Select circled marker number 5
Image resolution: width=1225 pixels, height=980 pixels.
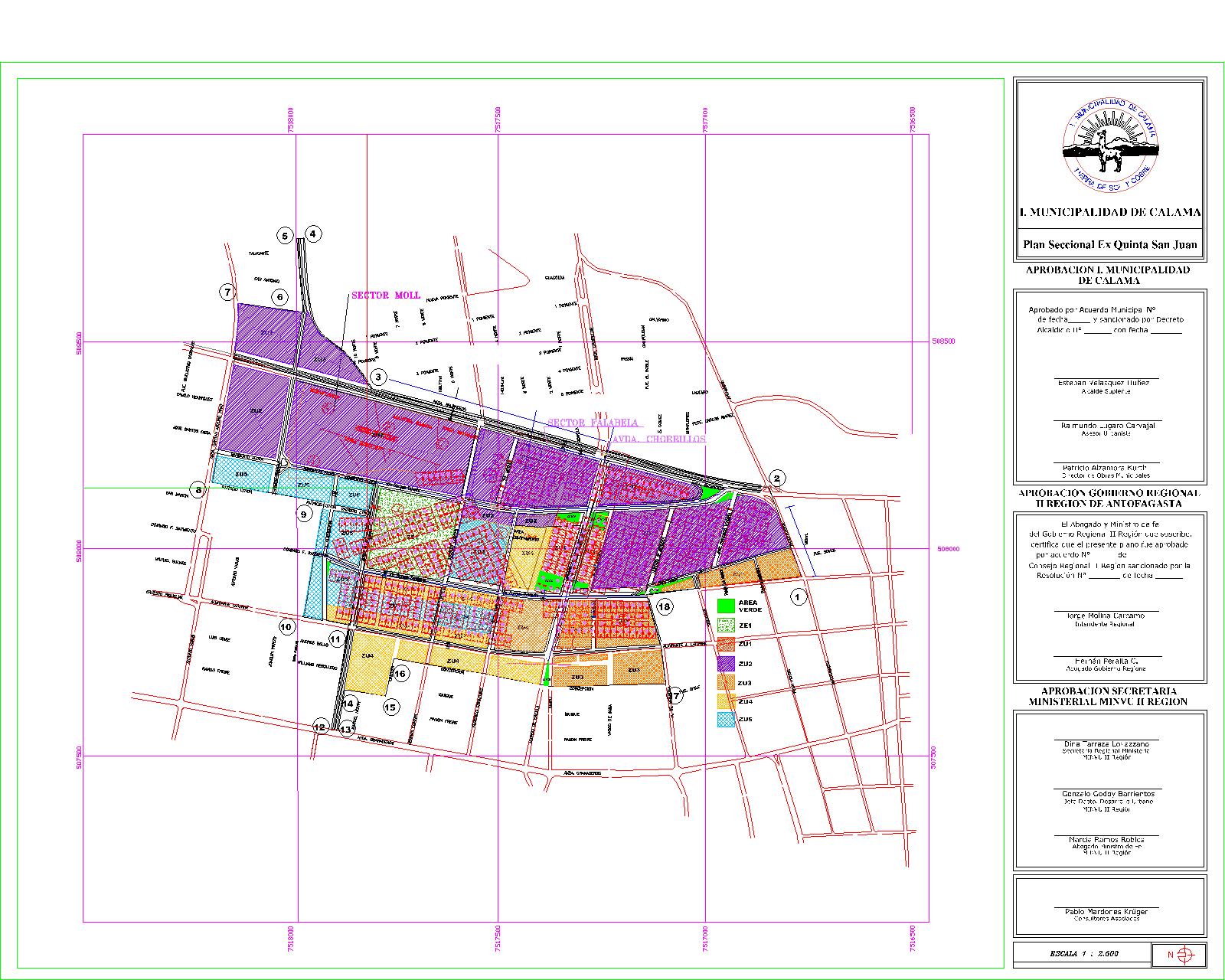tap(285, 236)
